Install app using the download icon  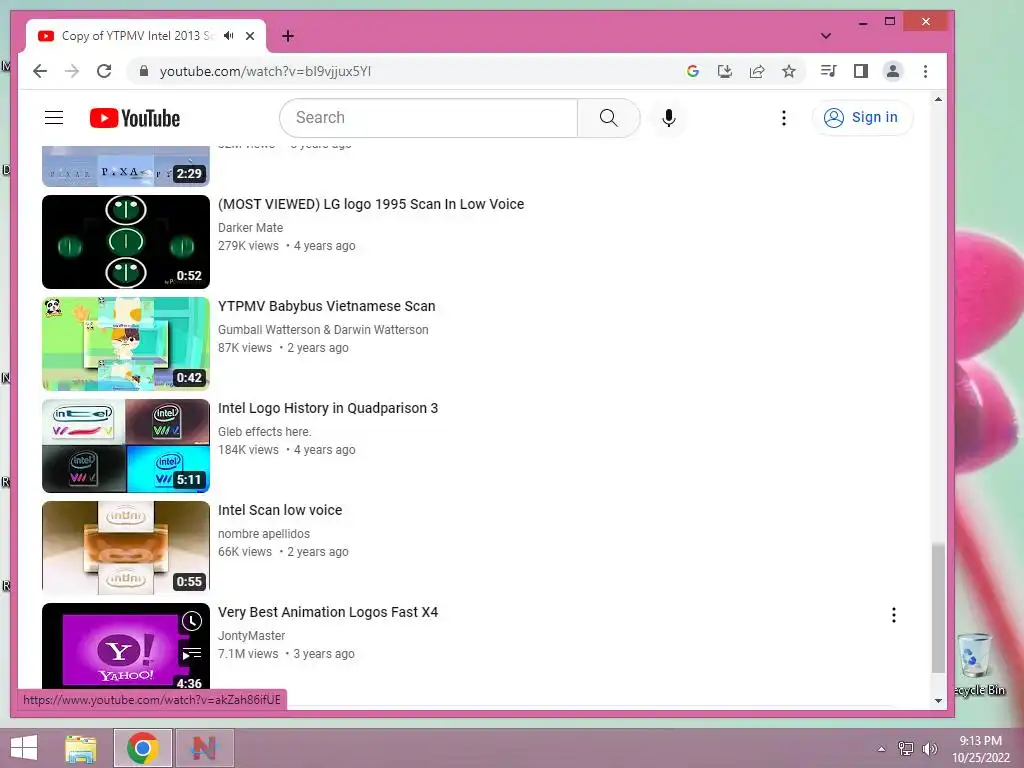725,71
